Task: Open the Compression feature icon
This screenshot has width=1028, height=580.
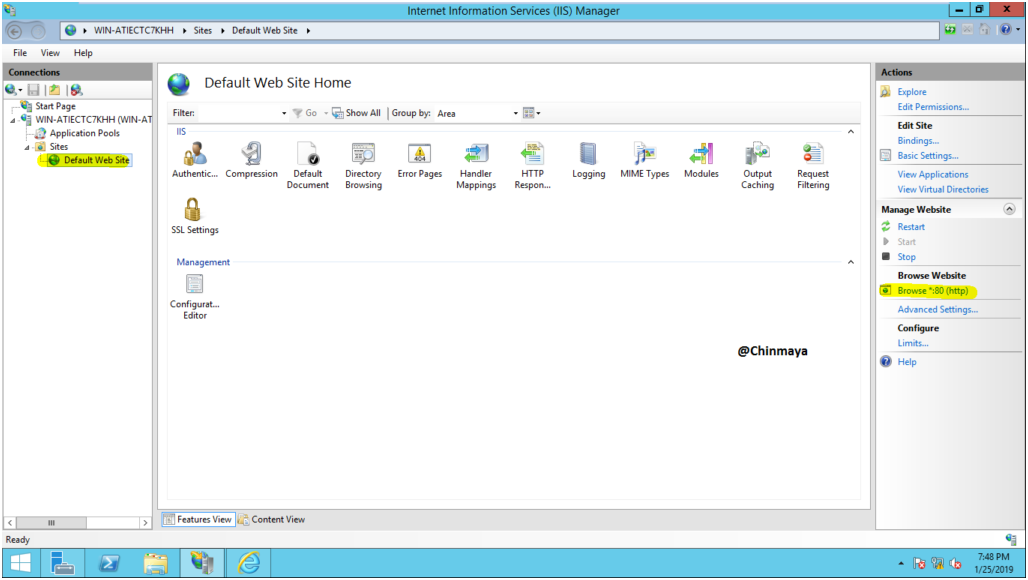Action: coord(251,160)
